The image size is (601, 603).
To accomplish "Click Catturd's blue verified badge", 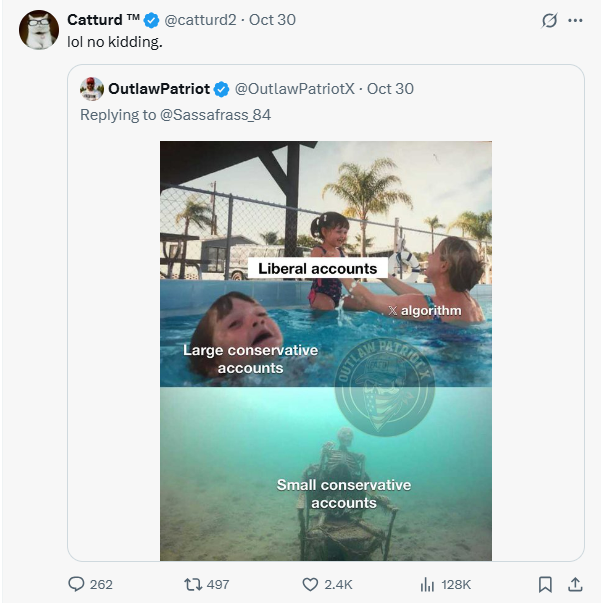I will click(151, 20).
